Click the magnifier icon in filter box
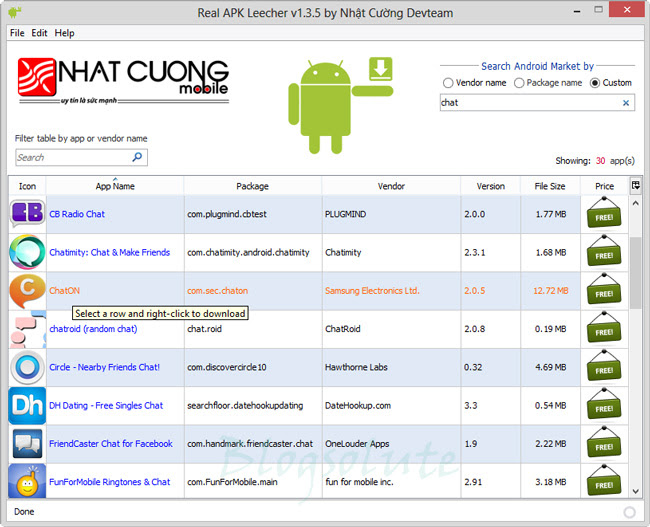Screen dimensions: 650x527 click(137, 157)
